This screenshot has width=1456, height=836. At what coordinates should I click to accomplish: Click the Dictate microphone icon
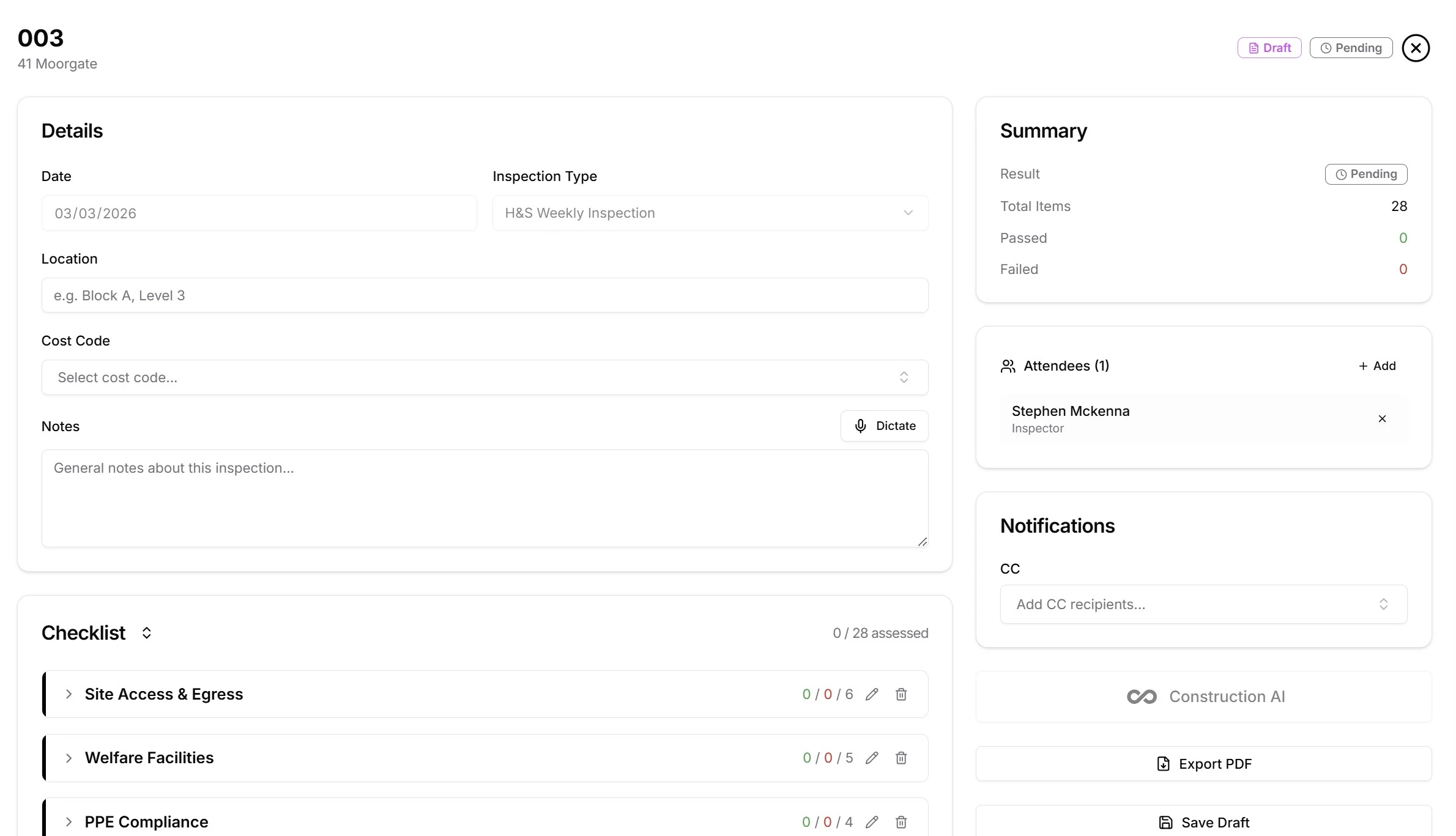tap(861, 425)
